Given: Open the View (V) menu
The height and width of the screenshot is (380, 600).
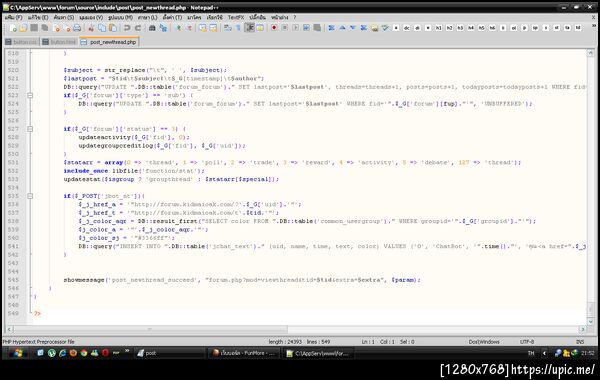Looking at the screenshot, I should (91, 18).
